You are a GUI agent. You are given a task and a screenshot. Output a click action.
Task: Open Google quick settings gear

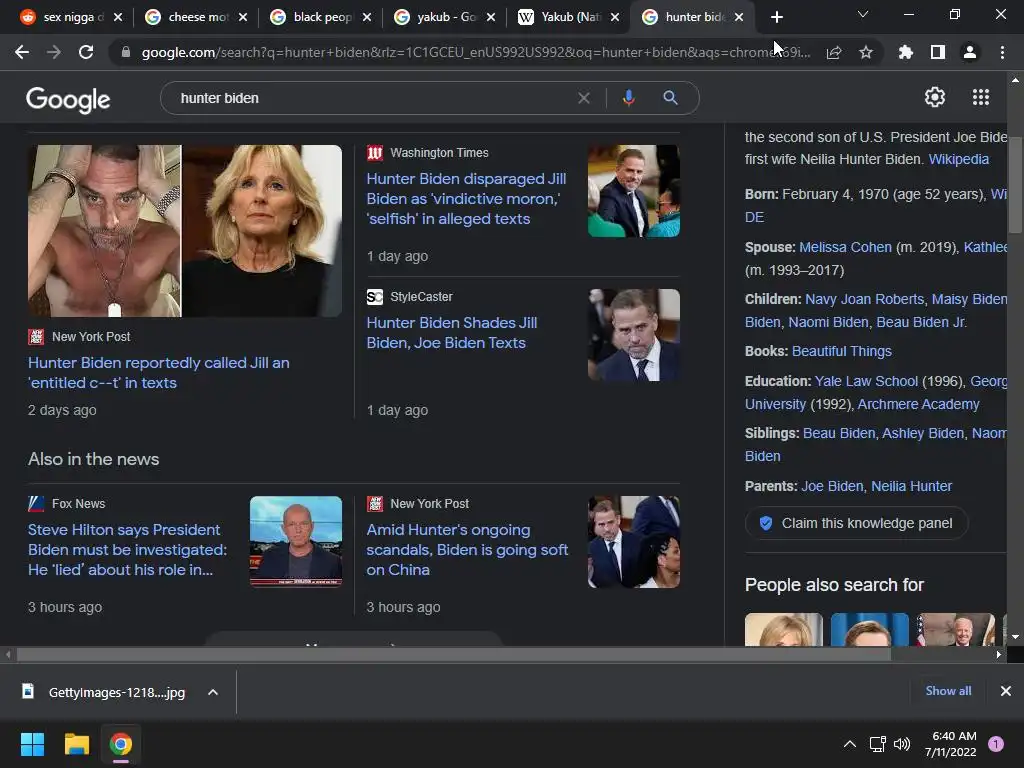click(x=935, y=97)
